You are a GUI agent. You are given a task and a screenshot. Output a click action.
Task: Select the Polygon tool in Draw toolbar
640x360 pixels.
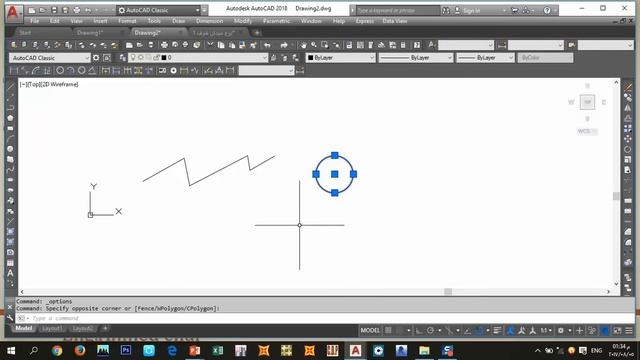click(x=10, y=118)
